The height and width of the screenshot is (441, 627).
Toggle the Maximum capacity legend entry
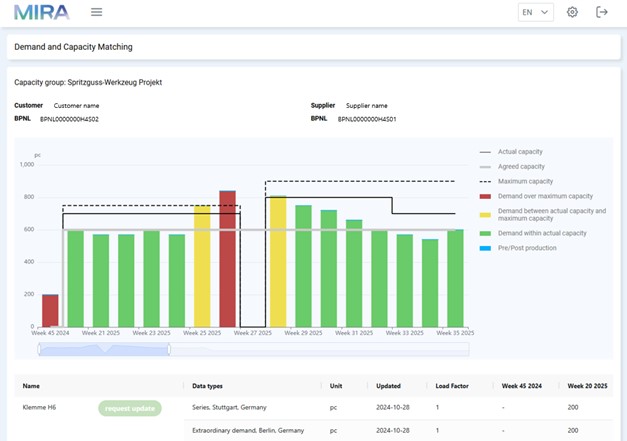516,182
